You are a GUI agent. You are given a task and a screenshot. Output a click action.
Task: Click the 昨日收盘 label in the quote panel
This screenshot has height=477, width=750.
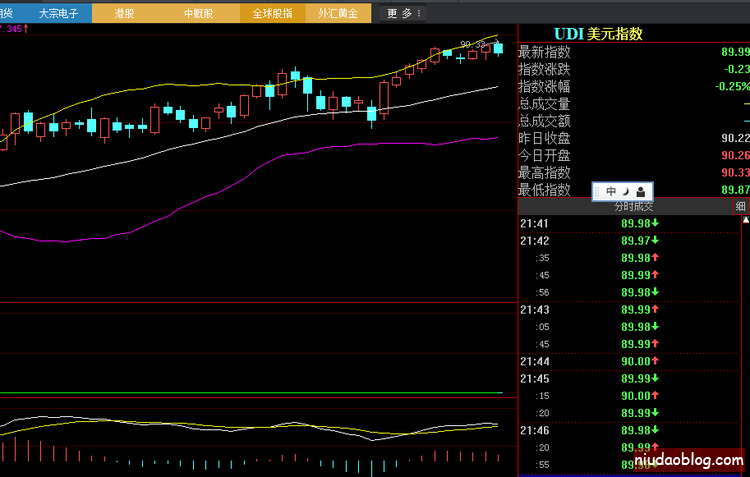(544, 137)
